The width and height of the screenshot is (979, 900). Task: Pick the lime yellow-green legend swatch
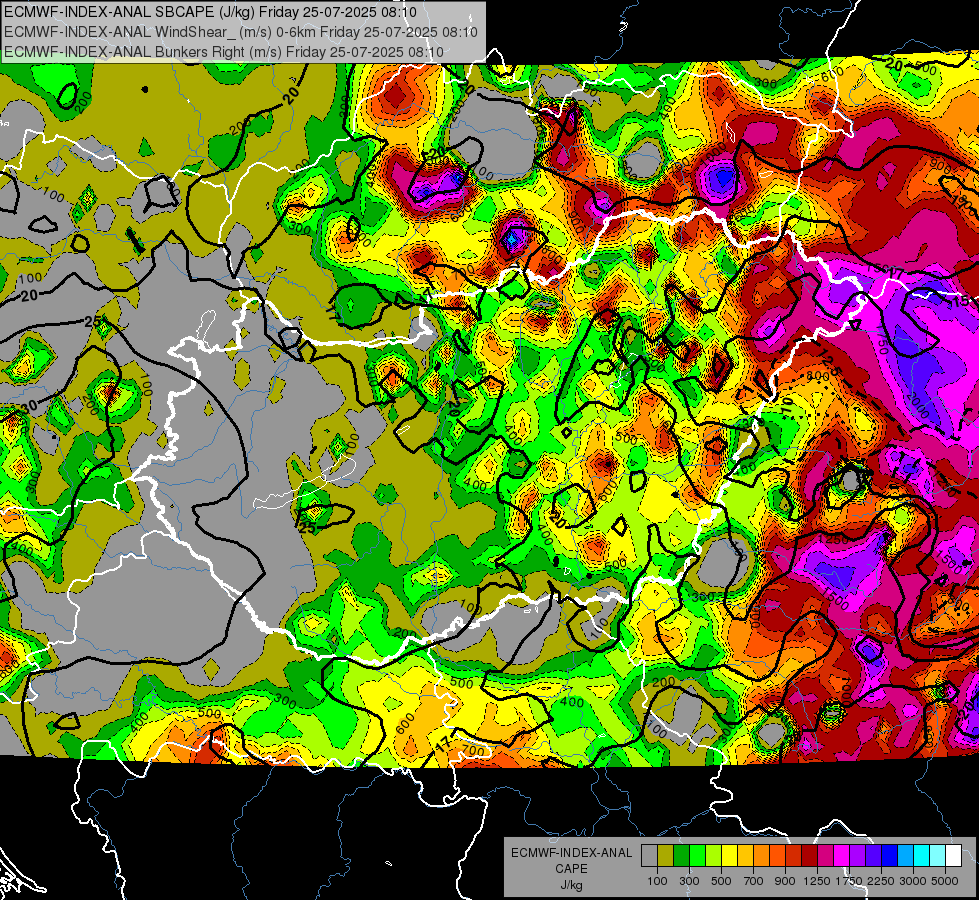(714, 856)
